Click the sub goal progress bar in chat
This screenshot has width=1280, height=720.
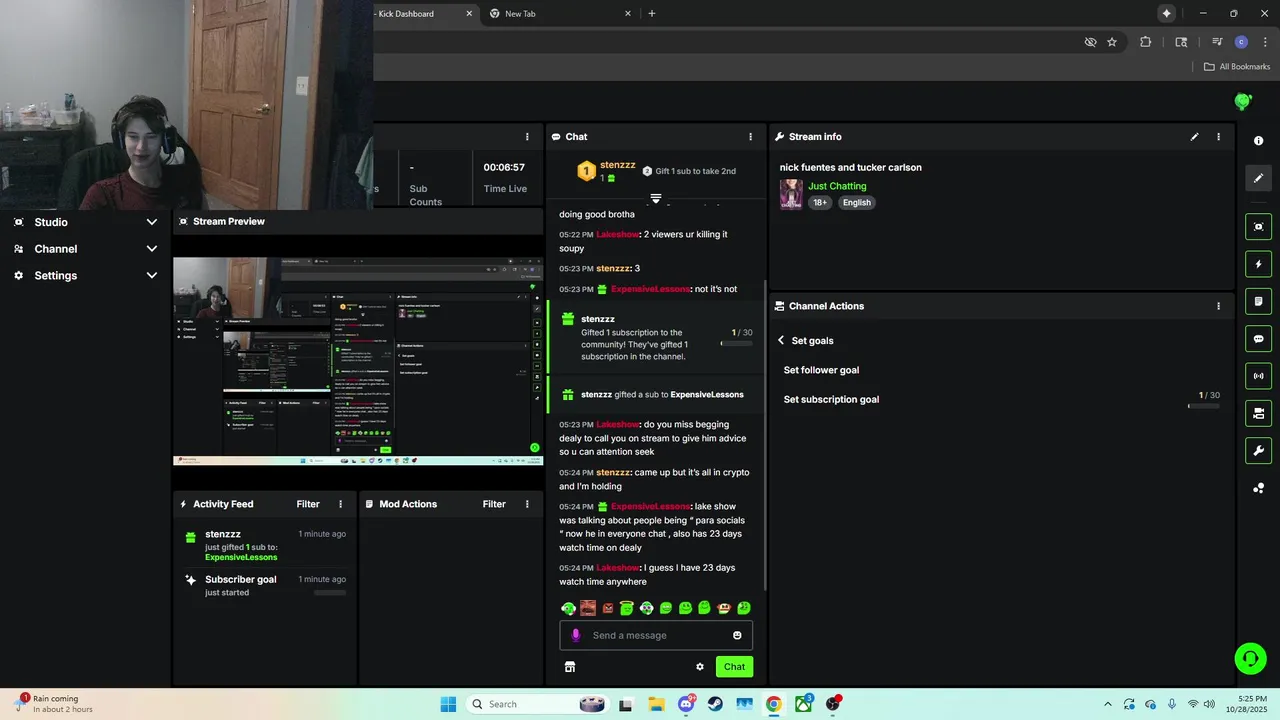point(736,344)
